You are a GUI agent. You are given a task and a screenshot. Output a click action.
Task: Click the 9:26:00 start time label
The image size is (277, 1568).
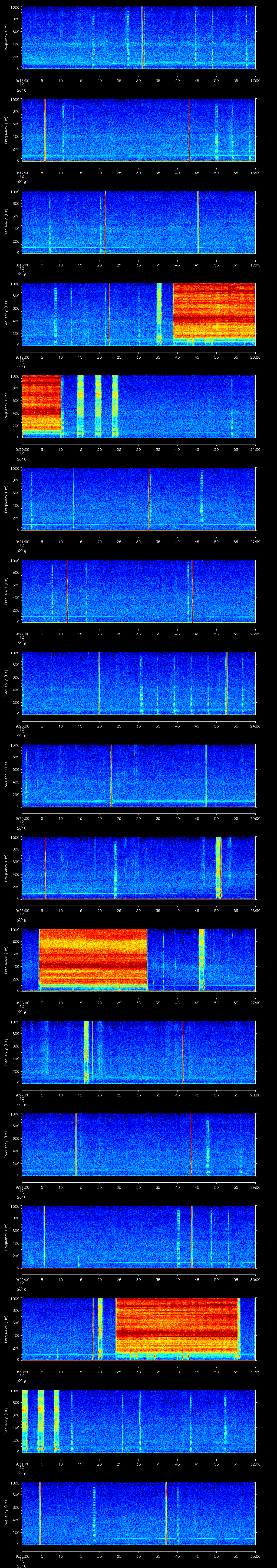(22, 1003)
